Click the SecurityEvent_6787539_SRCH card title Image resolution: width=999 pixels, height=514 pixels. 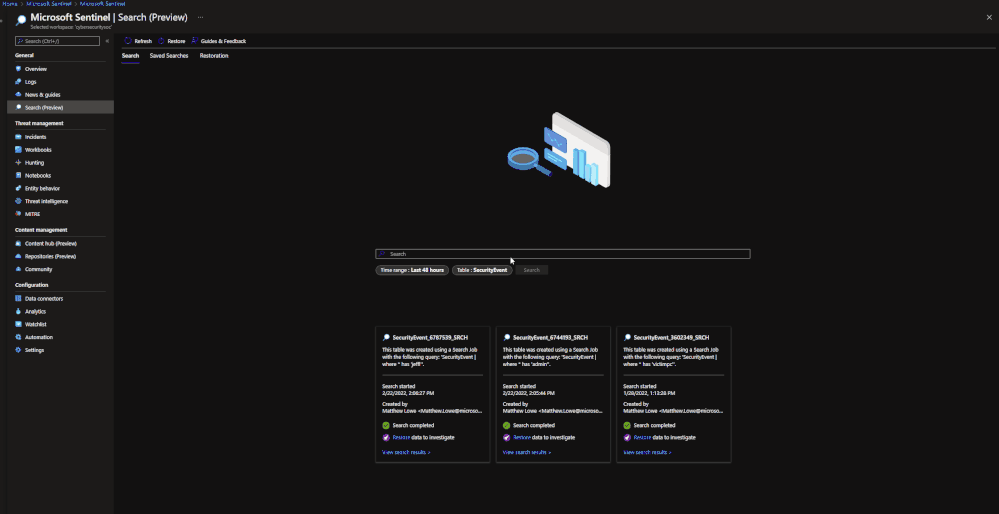[x=429, y=338]
